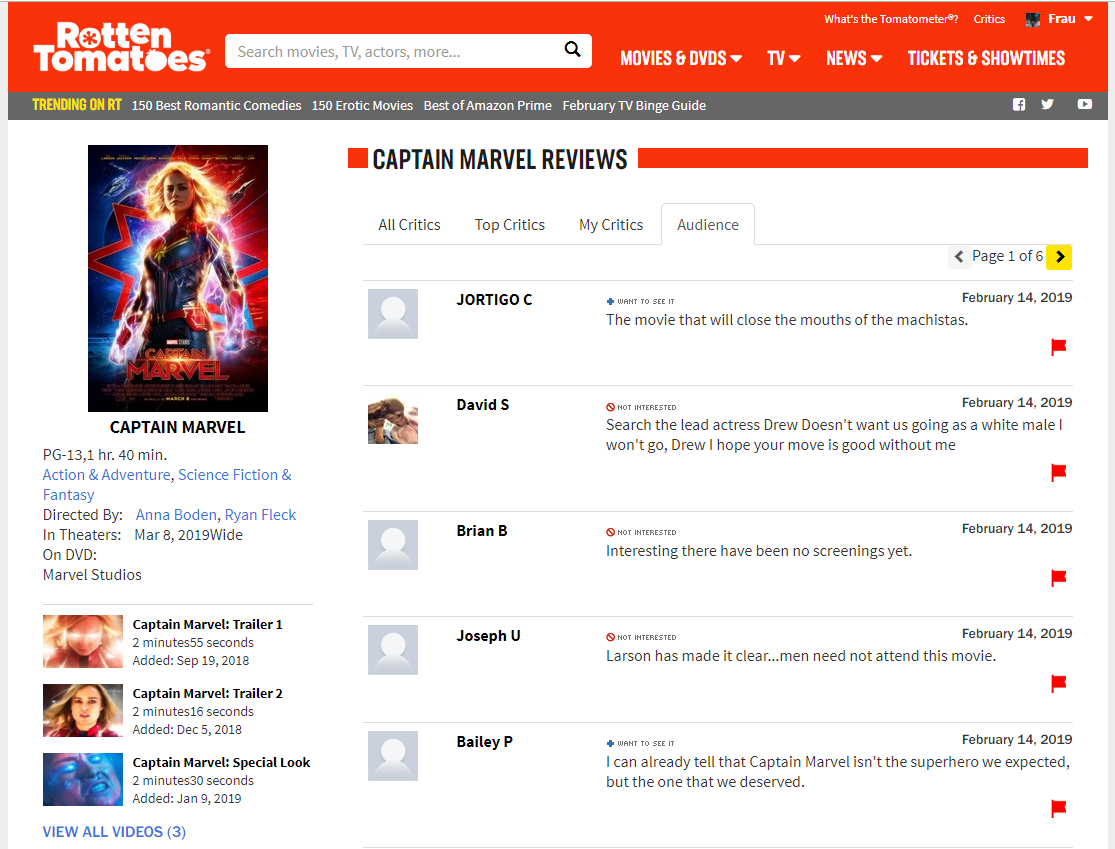Open the TV dropdown menu
Viewport: 1115px width, 849px height.
tap(784, 58)
